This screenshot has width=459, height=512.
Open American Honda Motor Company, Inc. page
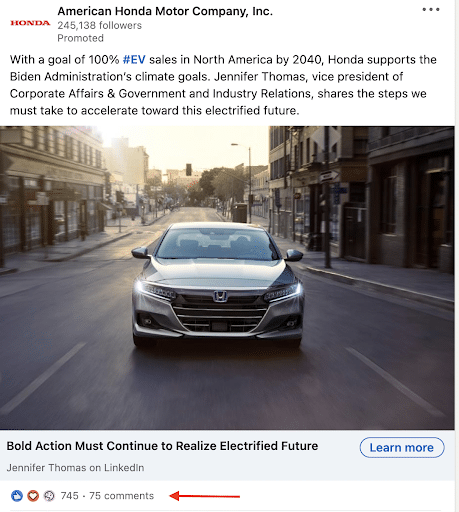coord(165,11)
